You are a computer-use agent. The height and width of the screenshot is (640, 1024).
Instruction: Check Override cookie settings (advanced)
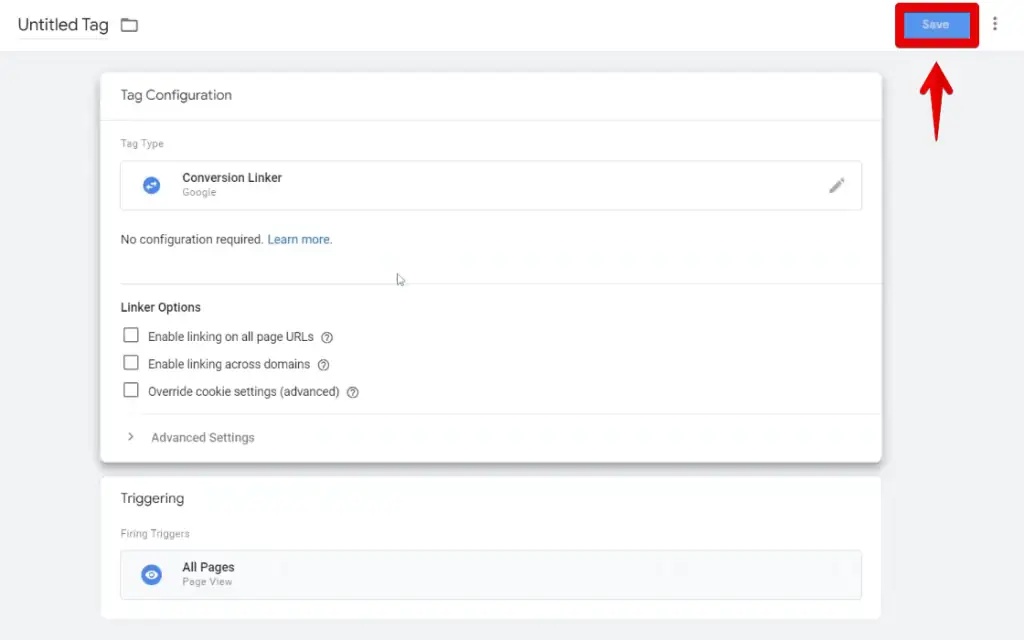click(x=131, y=390)
